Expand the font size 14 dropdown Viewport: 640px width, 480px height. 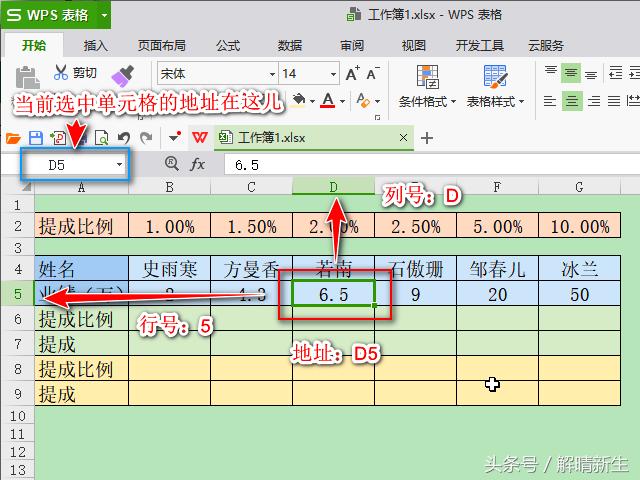point(333,74)
